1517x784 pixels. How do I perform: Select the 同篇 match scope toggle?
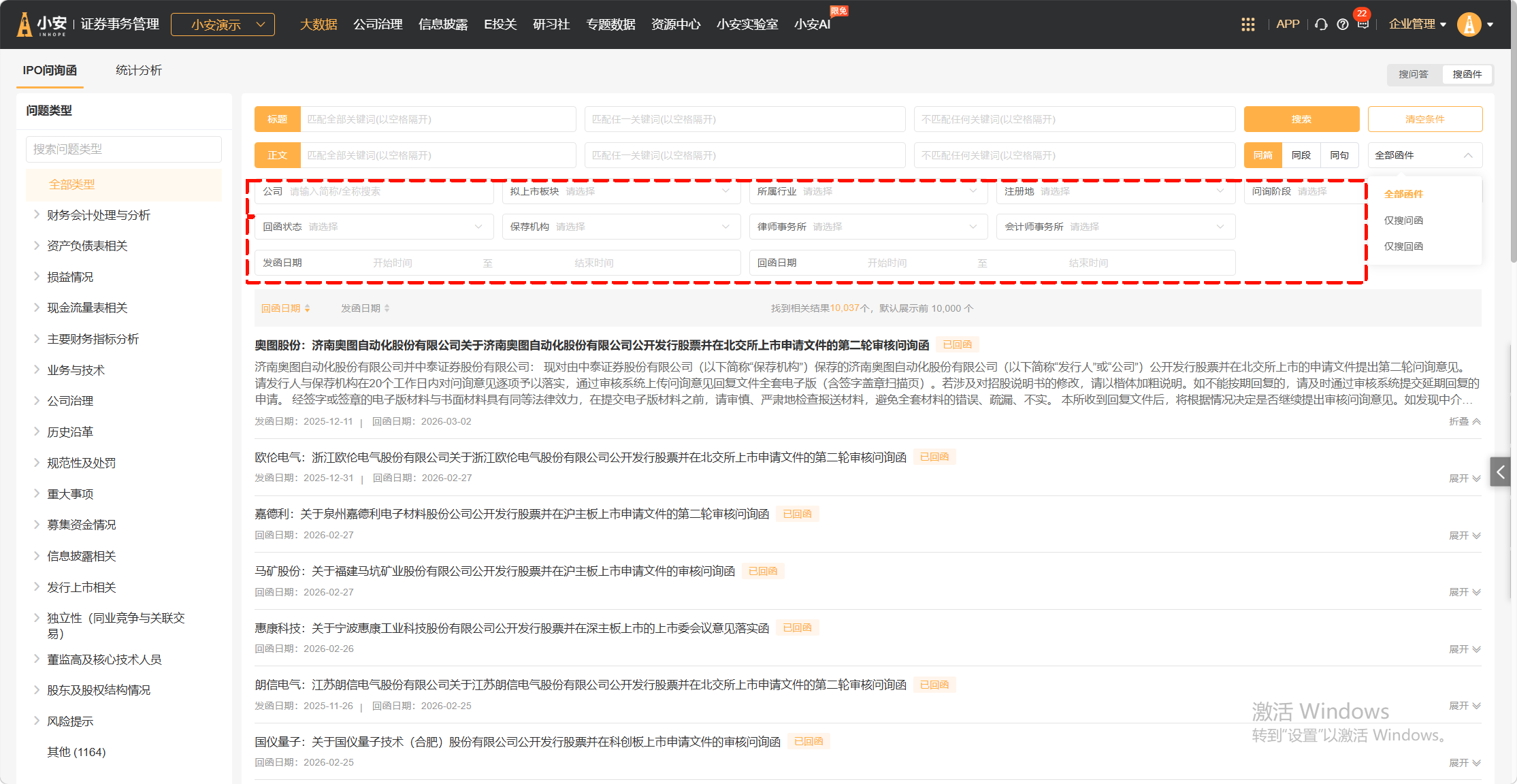(x=1262, y=155)
